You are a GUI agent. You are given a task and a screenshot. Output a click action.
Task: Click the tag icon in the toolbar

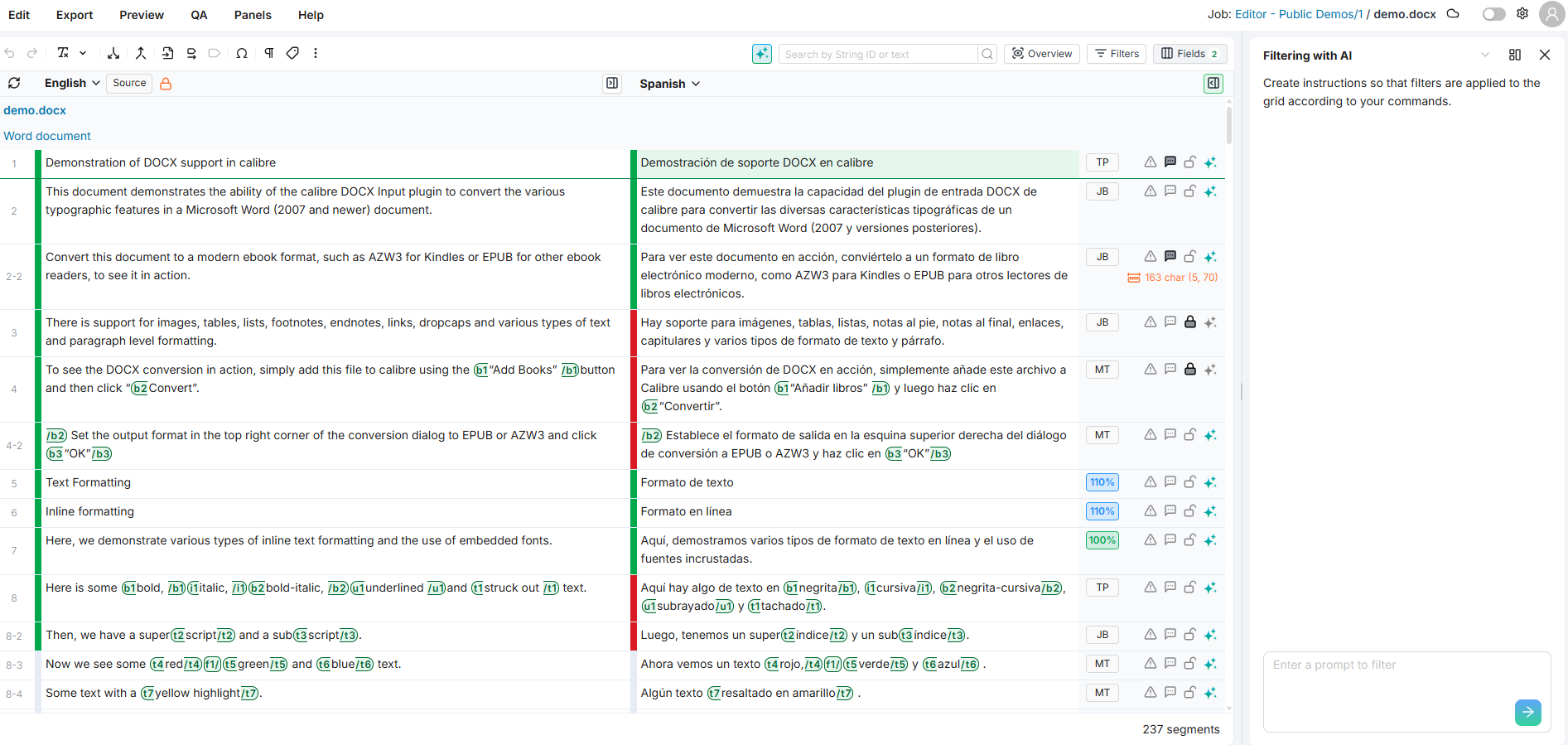click(292, 53)
